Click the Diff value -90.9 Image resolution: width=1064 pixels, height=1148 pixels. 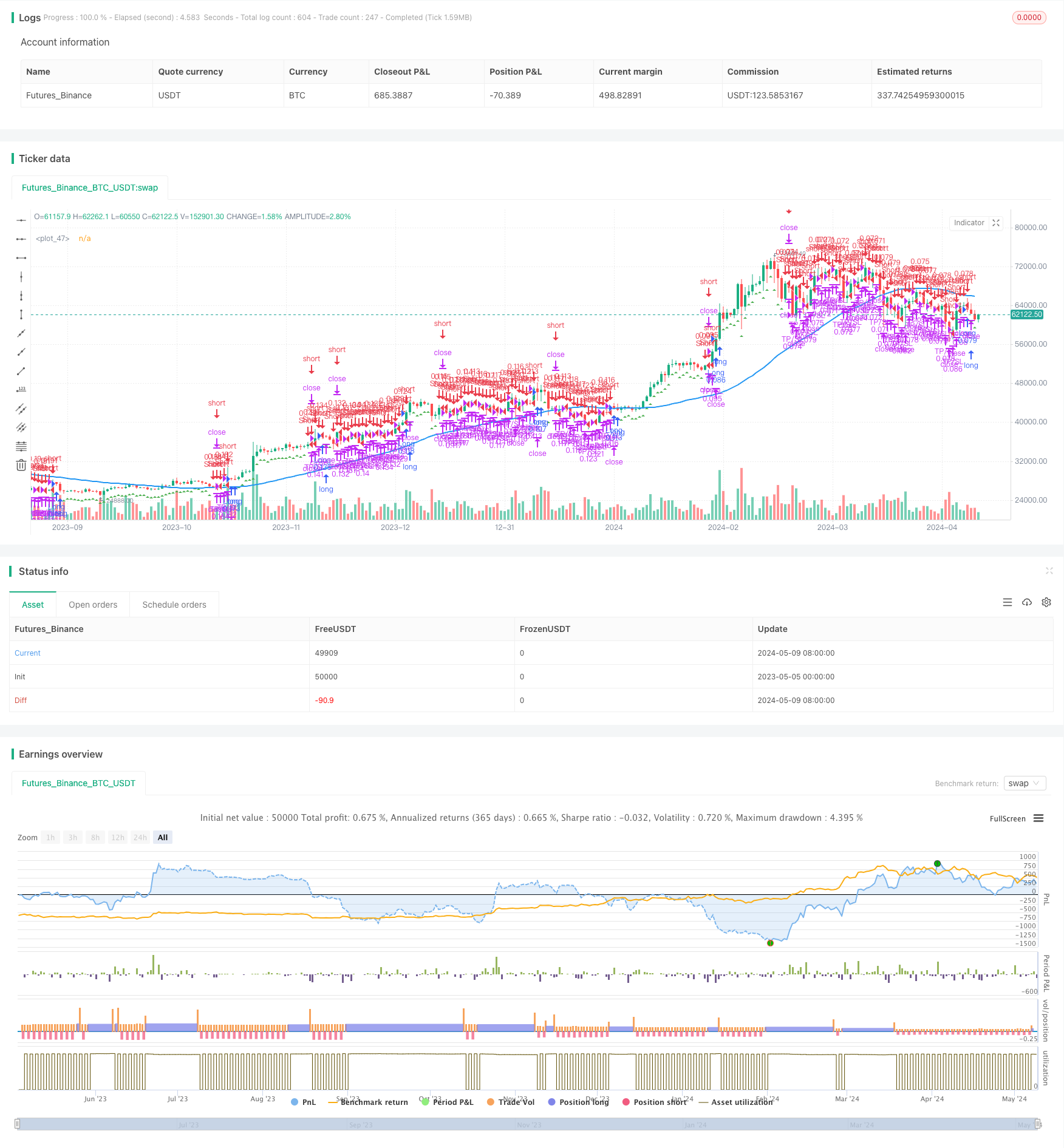(324, 701)
